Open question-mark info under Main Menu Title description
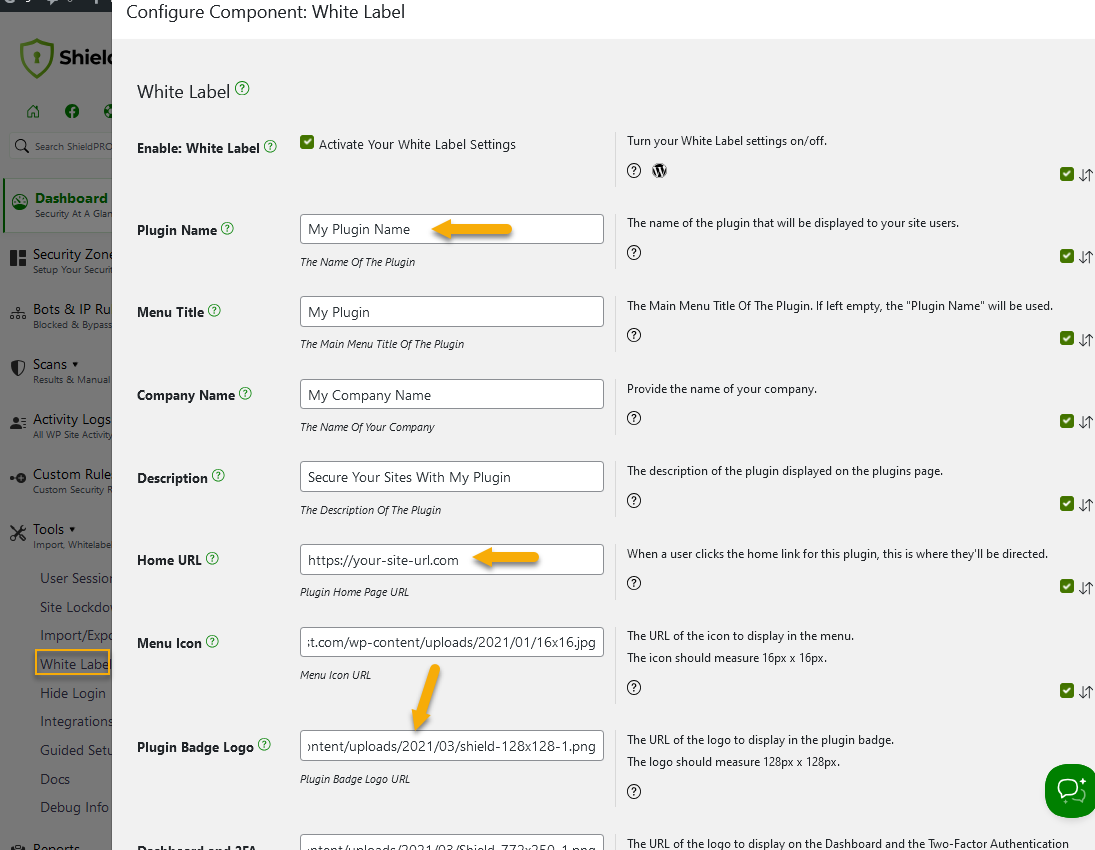The height and width of the screenshot is (850, 1095). click(x=633, y=335)
